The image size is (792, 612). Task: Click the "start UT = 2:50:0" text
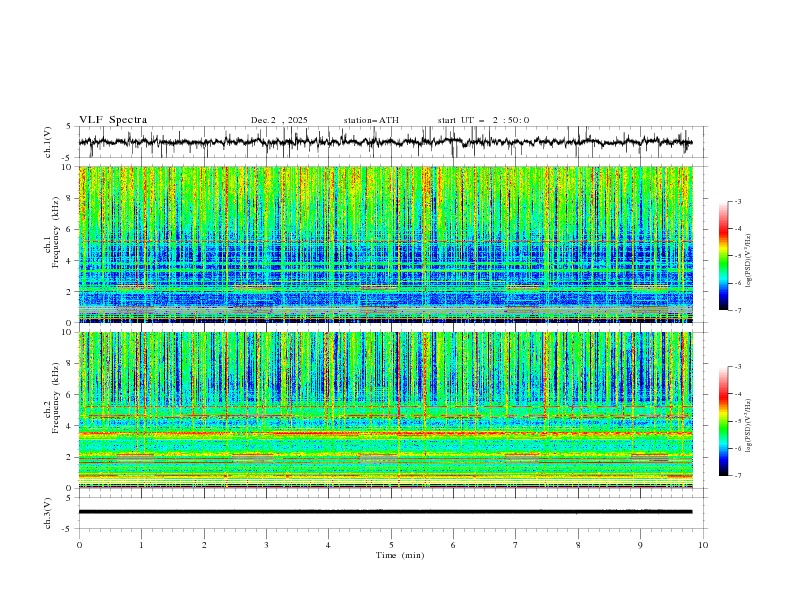(x=483, y=120)
